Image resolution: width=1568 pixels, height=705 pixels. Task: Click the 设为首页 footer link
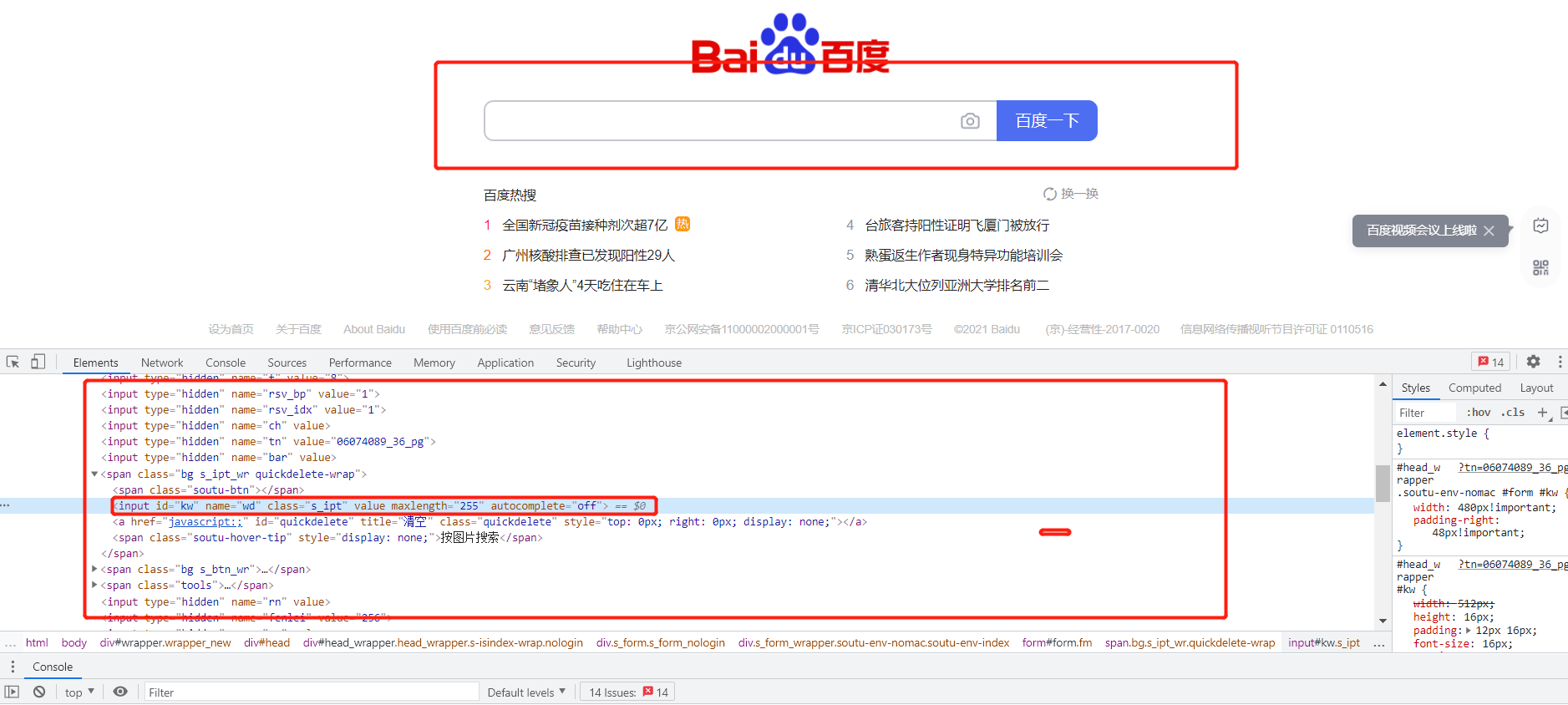click(x=231, y=329)
